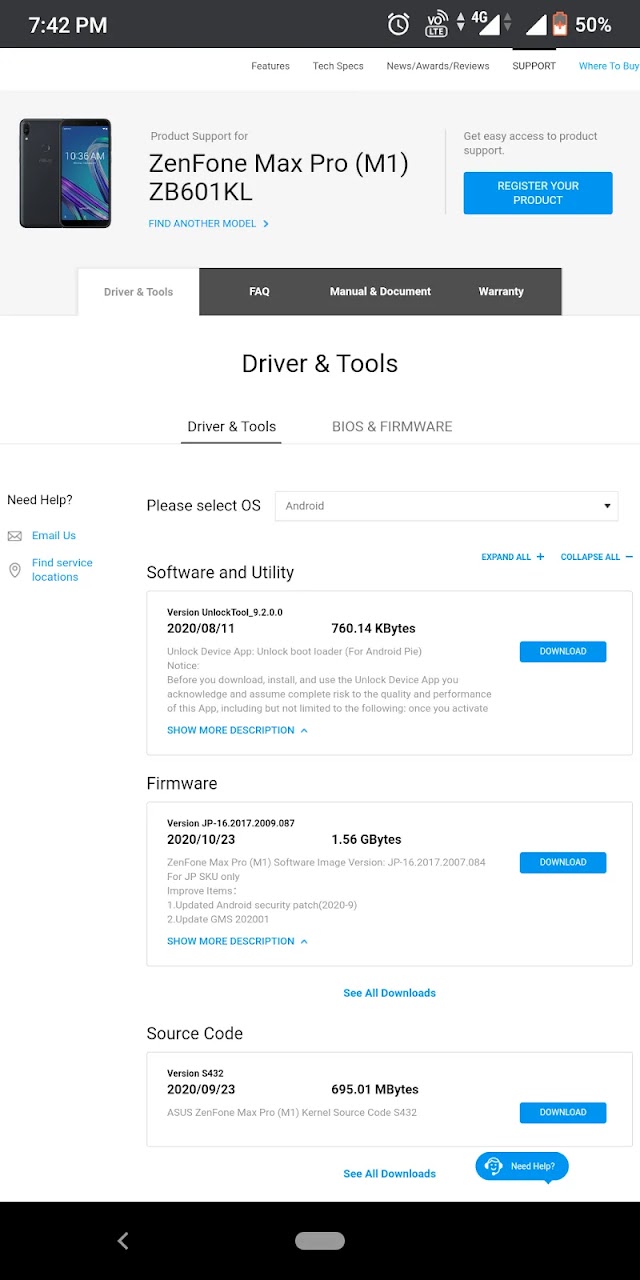Click the 'Version S432' text
Screen dimensions: 640x1280
tap(195, 1074)
